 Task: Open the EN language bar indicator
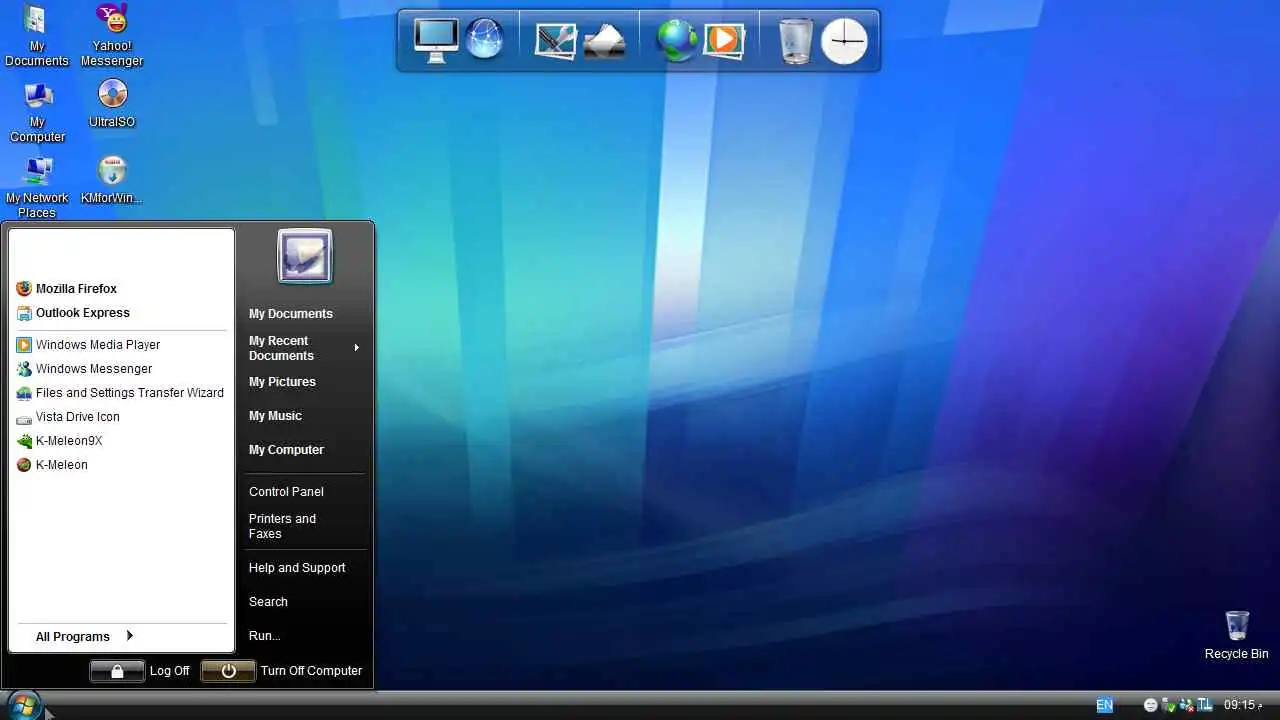click(1104, 705)
